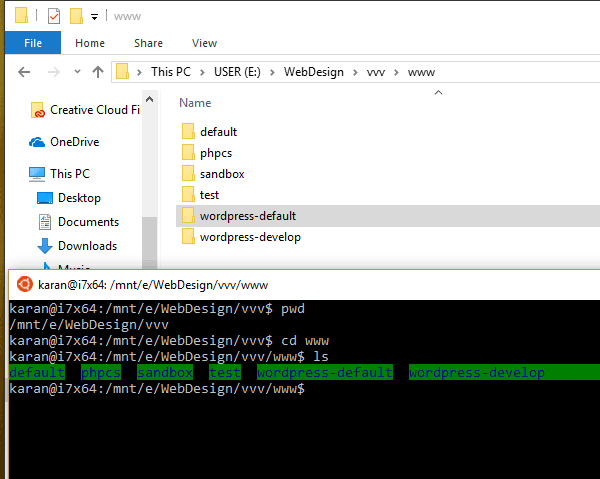Click sandbox in terminal ls output
Viewport: 600px width, 479px height.
pos(165,373)
